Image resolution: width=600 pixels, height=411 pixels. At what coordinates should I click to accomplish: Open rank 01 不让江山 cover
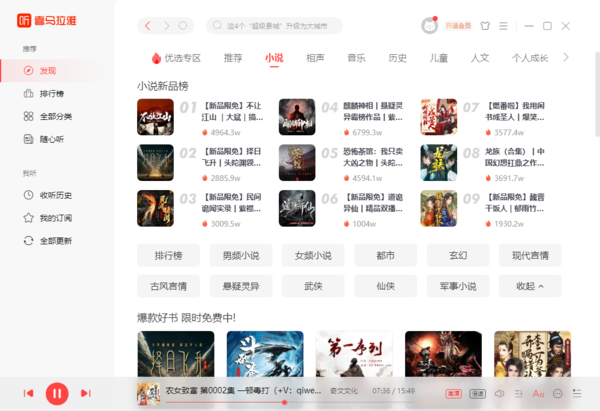[x=155, y=117]
